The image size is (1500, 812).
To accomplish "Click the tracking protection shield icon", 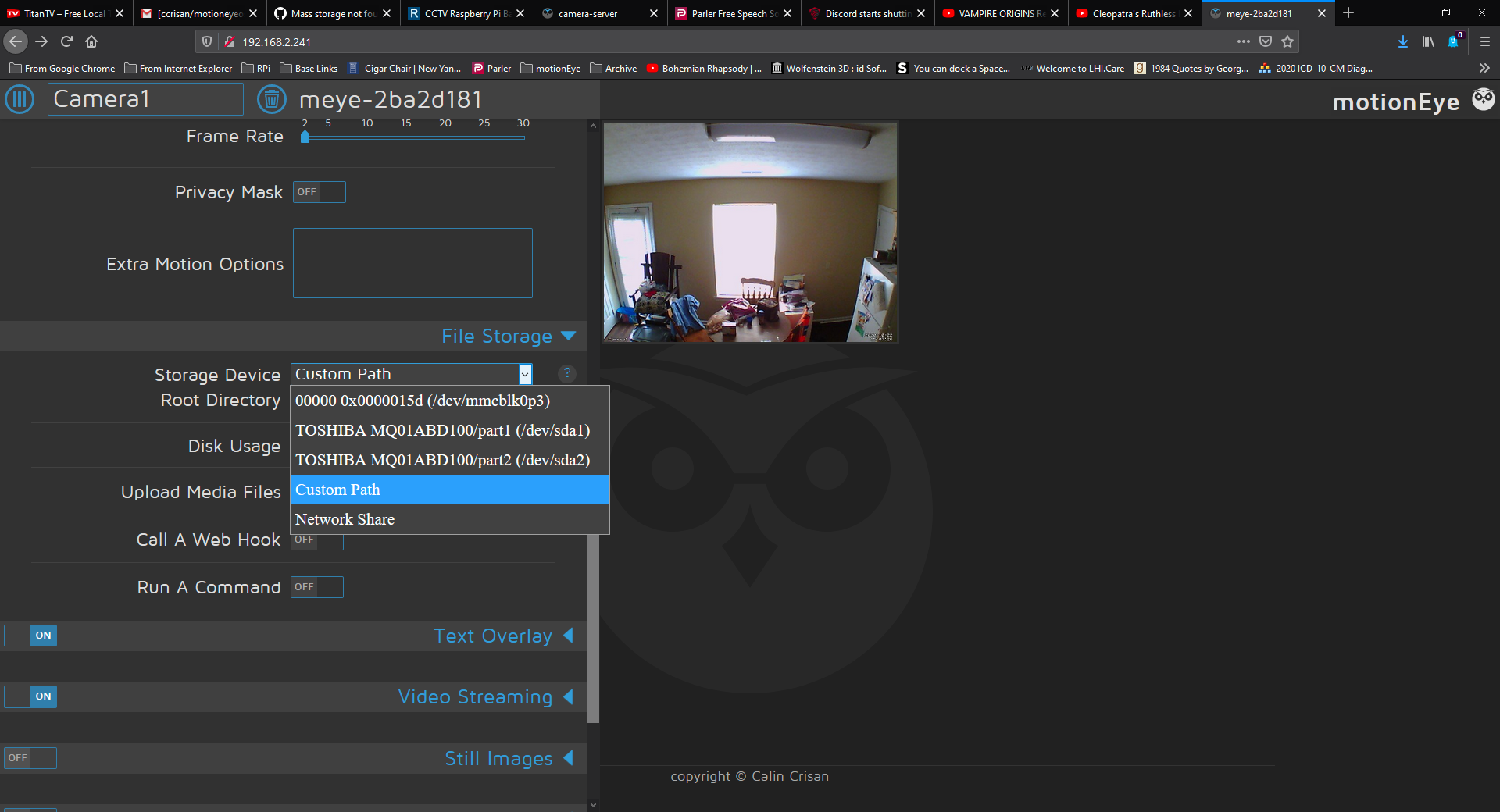I will (x=207, y=41).
